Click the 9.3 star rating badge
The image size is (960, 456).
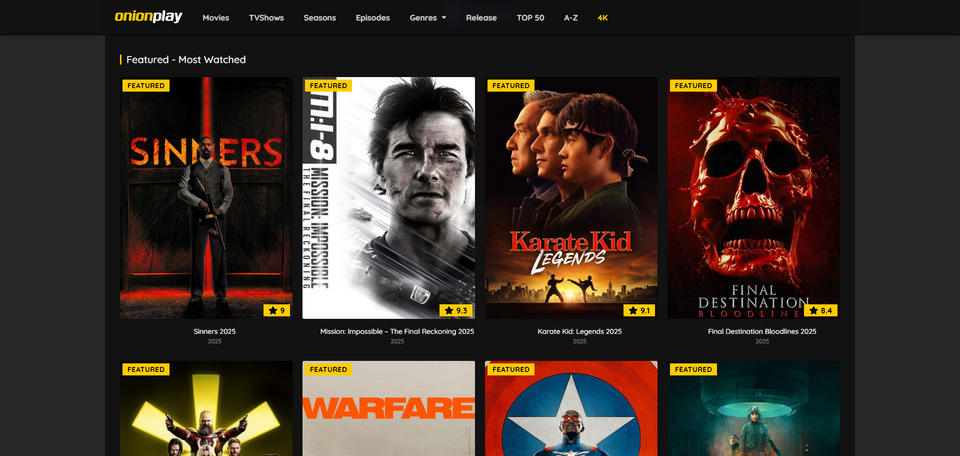[456, 310]
